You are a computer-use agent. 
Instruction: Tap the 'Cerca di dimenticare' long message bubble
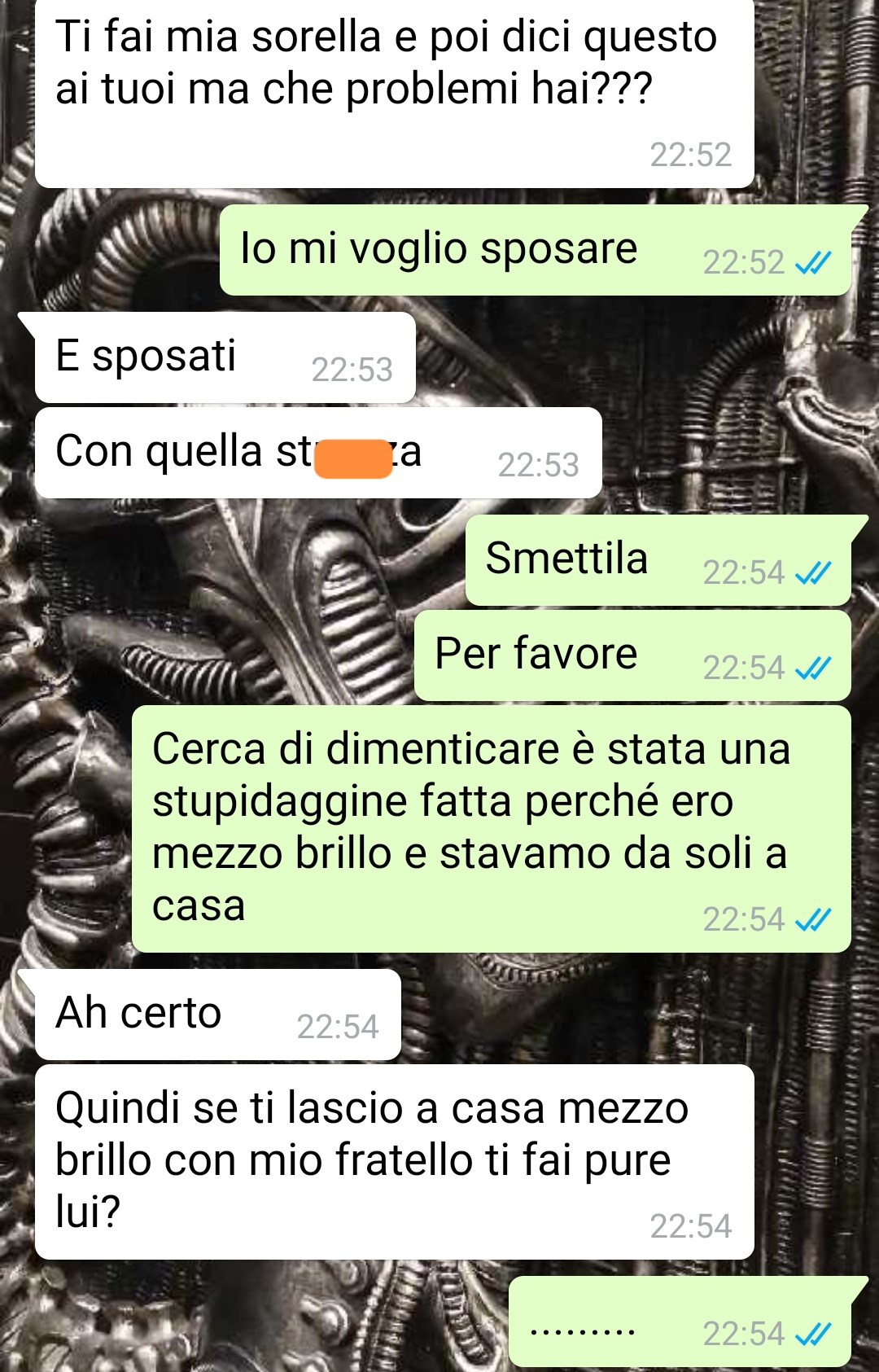coord(492,829)
